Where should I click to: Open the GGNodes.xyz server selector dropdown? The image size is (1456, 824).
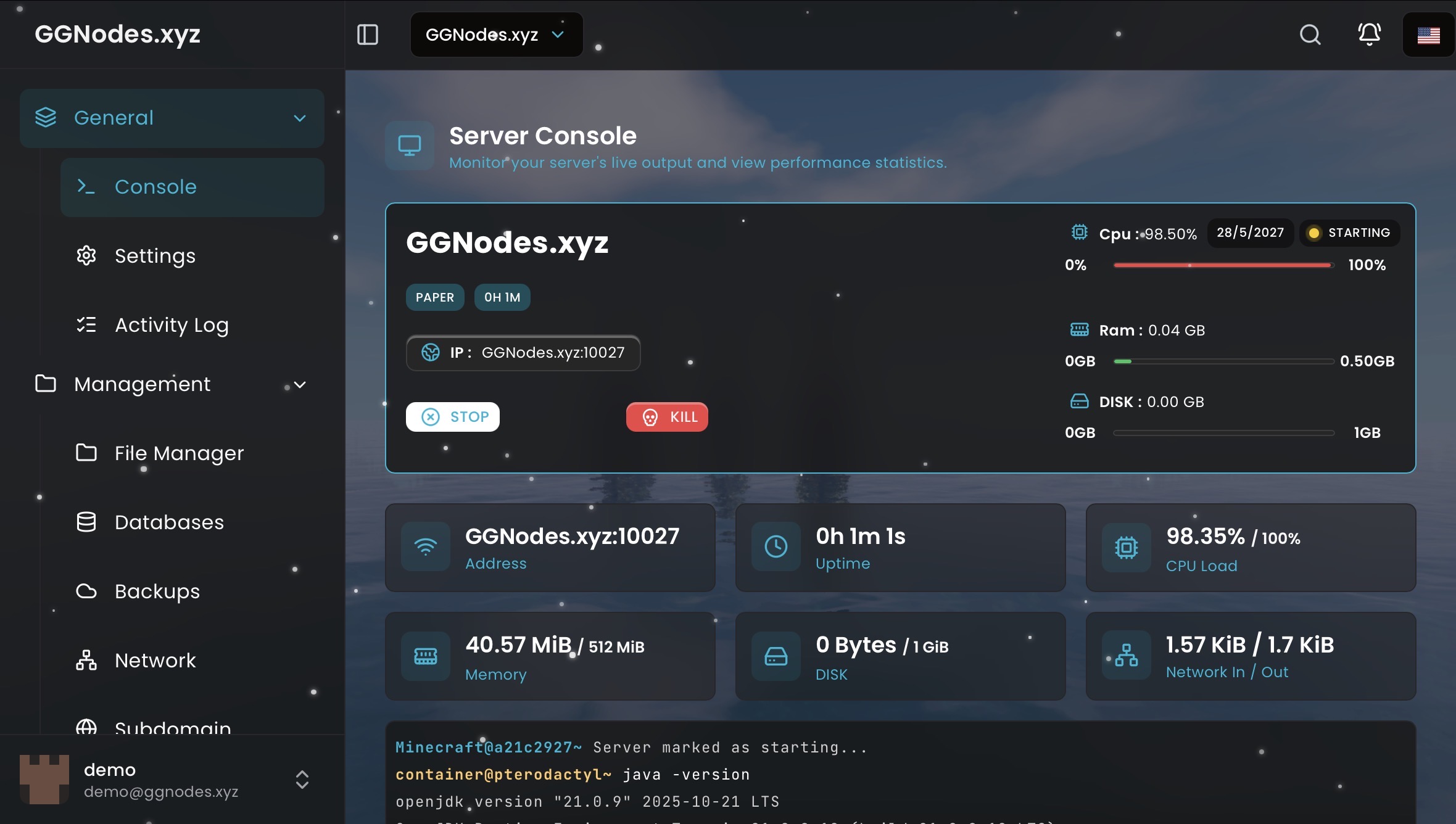click(496, 35)
